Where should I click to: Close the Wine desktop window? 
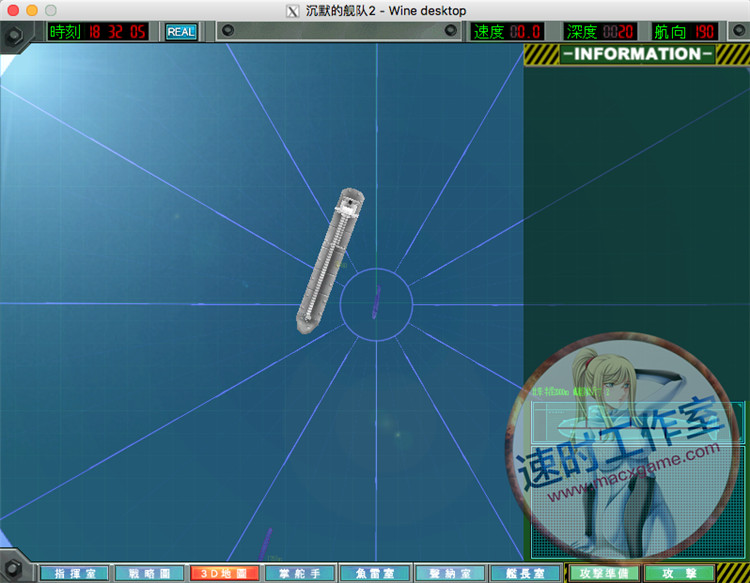point(13,10)
